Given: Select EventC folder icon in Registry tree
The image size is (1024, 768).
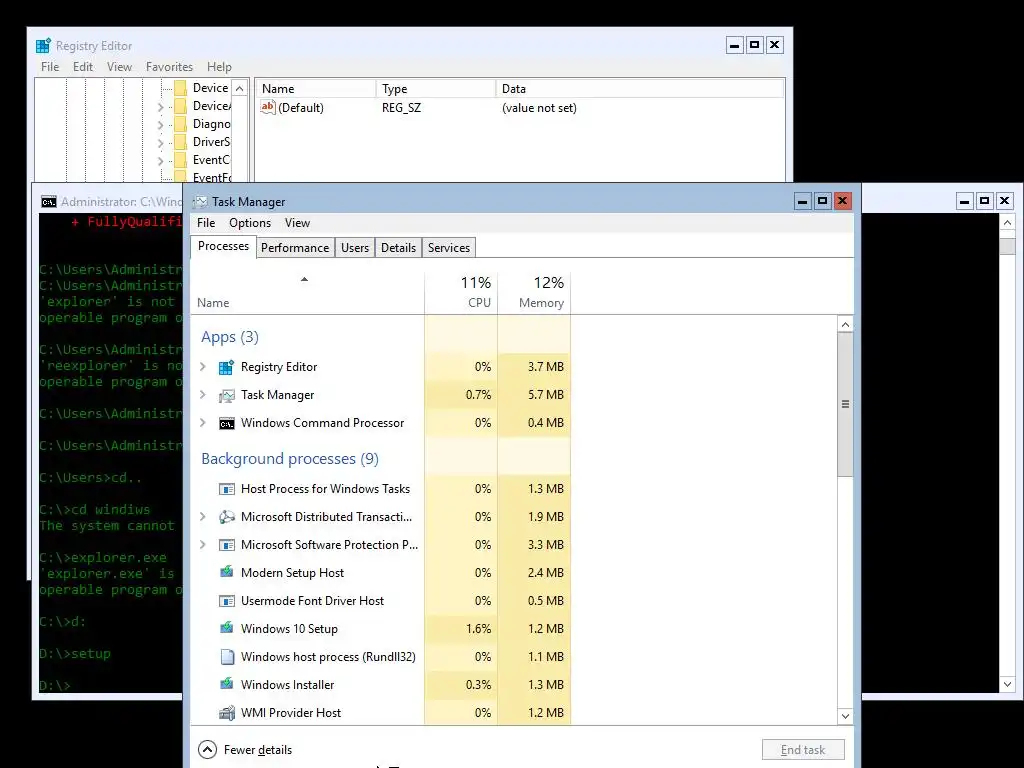Looking at the screenshot, I should pyautogui.click(x=181, y=160).
